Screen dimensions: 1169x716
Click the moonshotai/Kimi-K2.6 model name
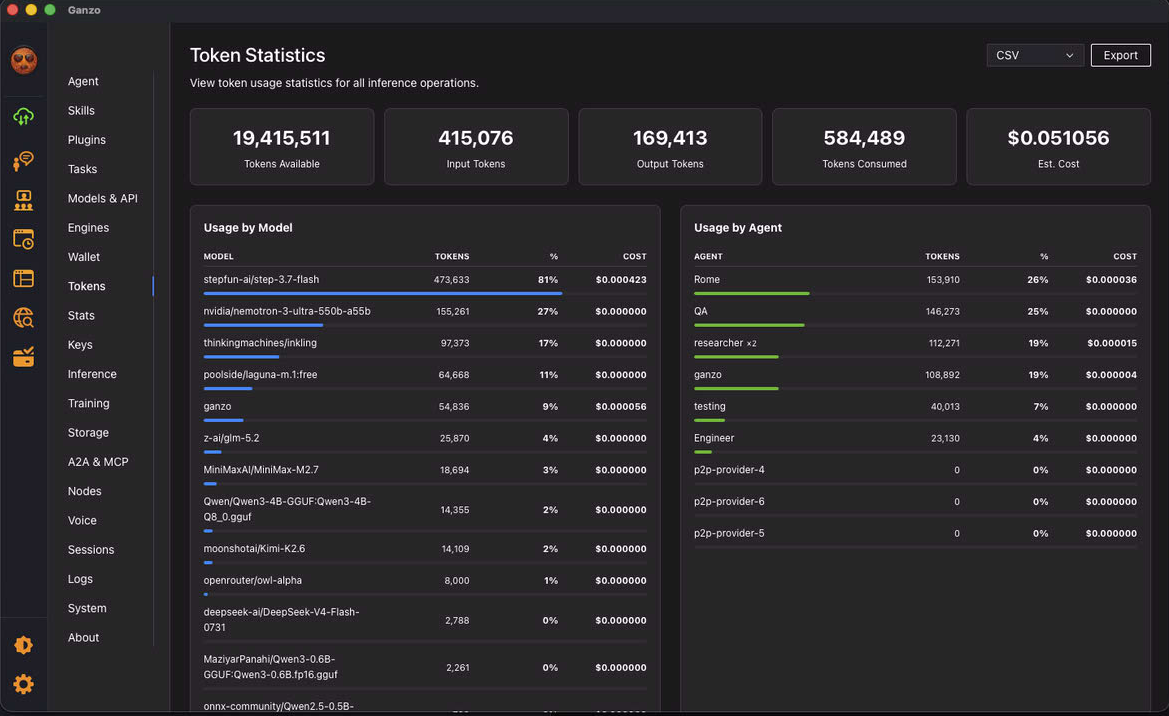254,548
